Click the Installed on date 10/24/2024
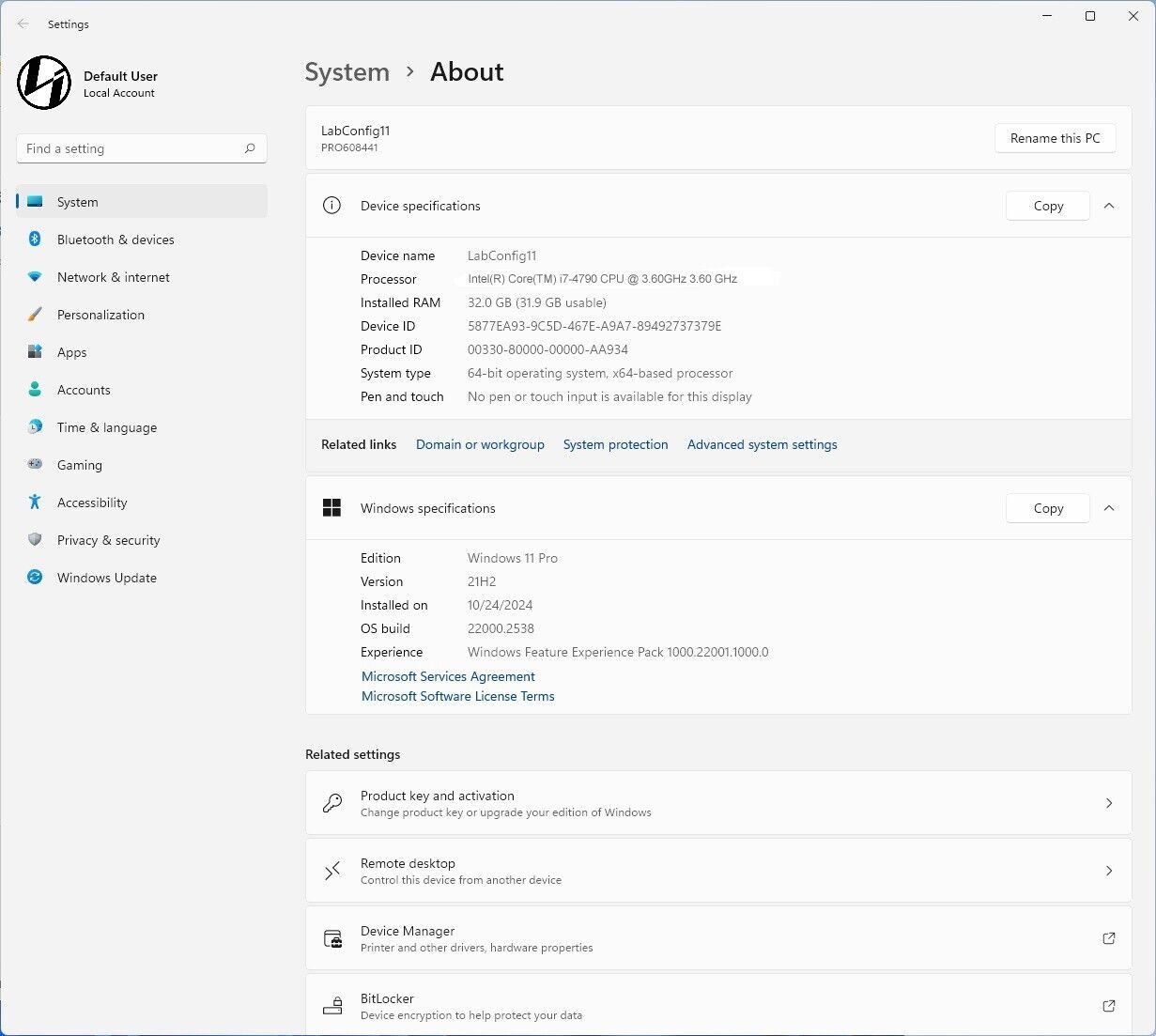The width and height of the screenshot is (1156, 1036). [501, 605]
